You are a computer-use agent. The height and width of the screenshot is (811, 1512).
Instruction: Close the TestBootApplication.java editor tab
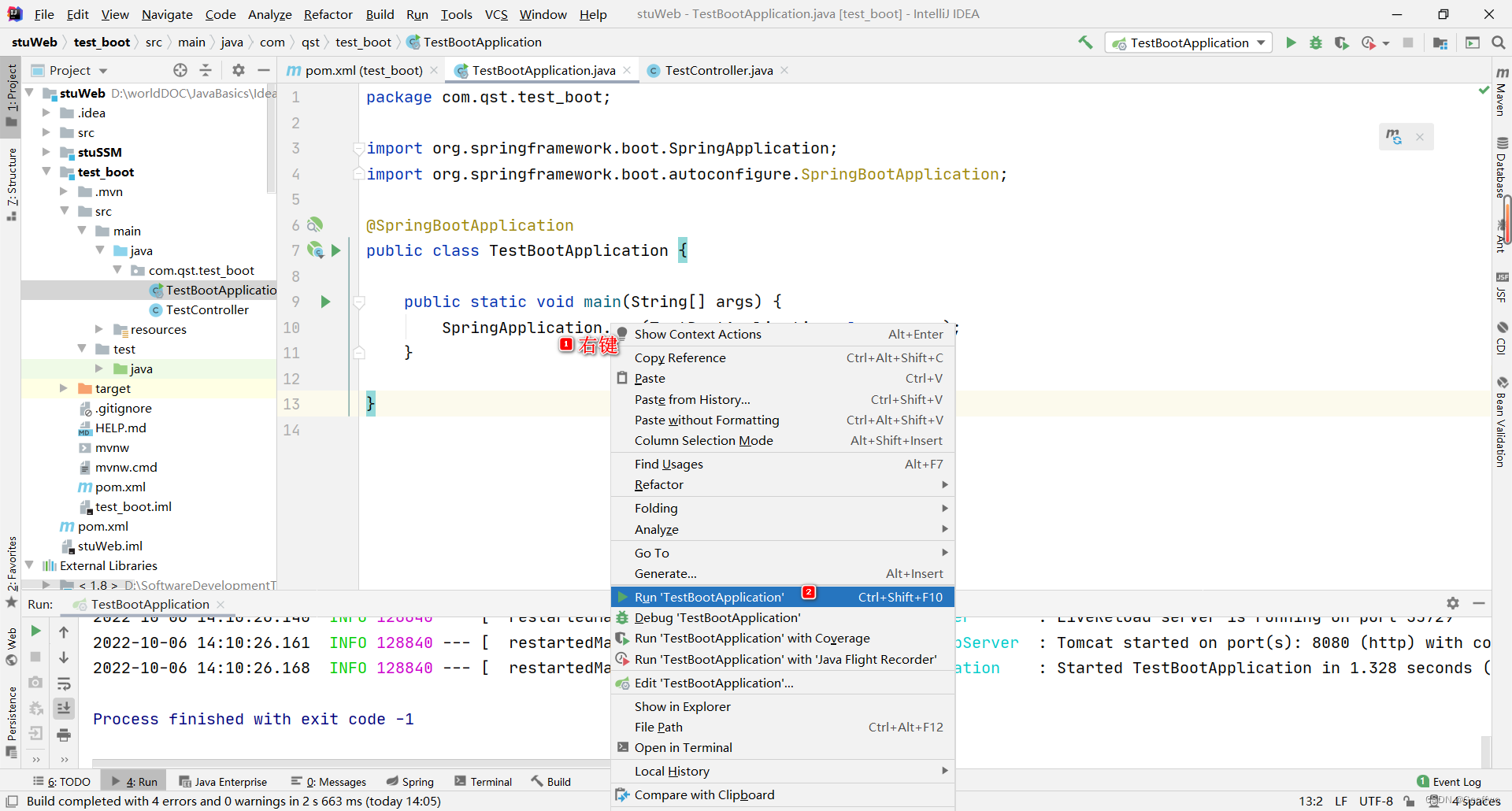(x=627, y=70)
